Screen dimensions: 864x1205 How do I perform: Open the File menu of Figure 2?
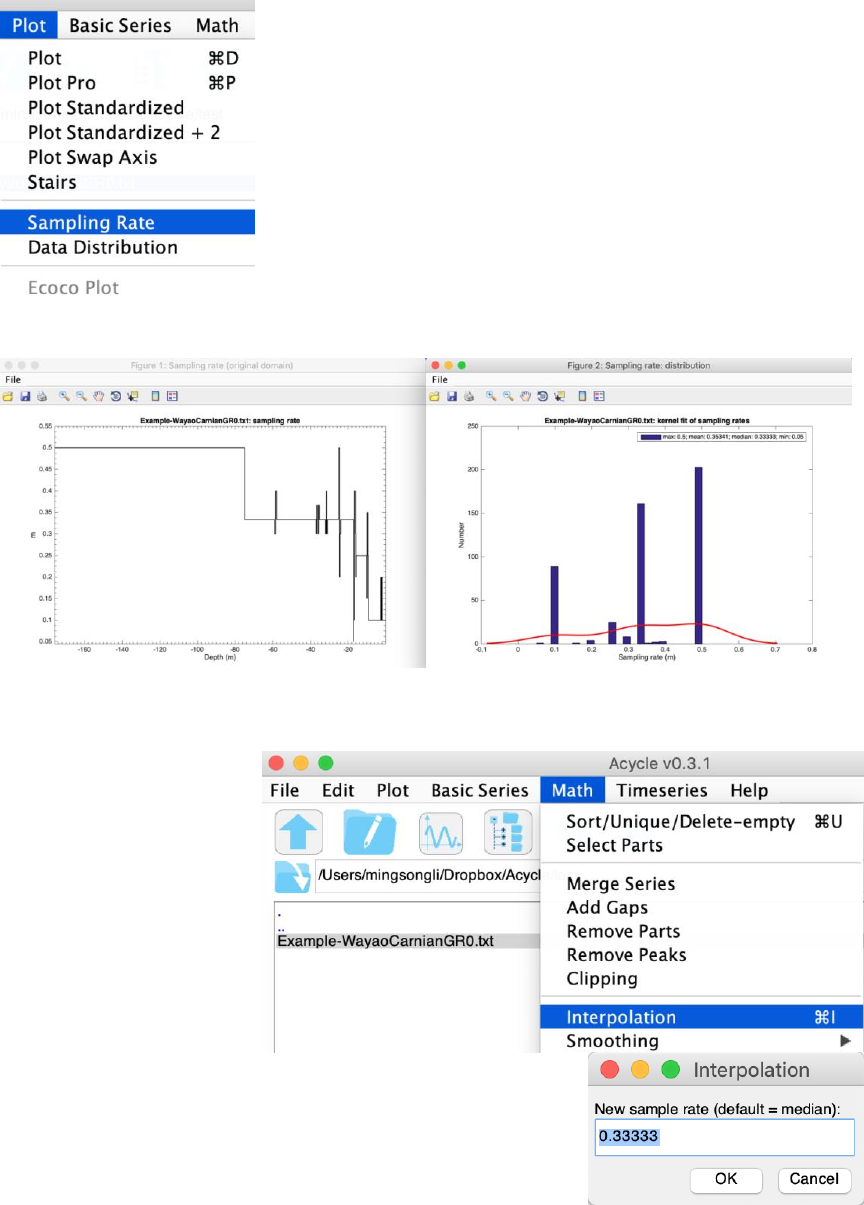point(439,380)
